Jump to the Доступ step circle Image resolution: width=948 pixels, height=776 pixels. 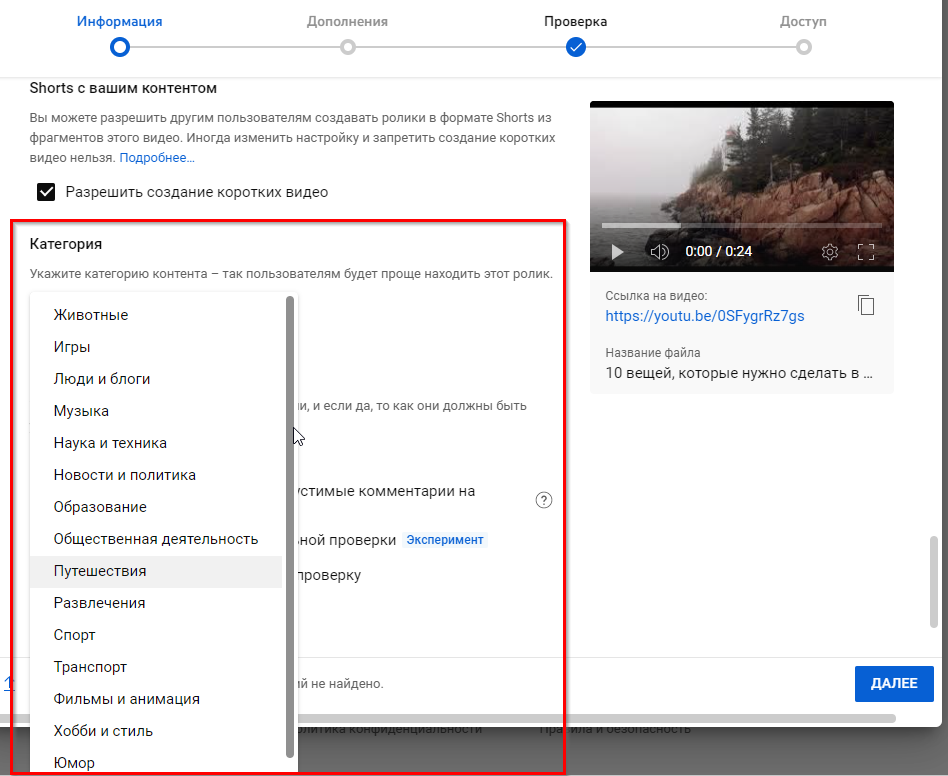point(803,47)
